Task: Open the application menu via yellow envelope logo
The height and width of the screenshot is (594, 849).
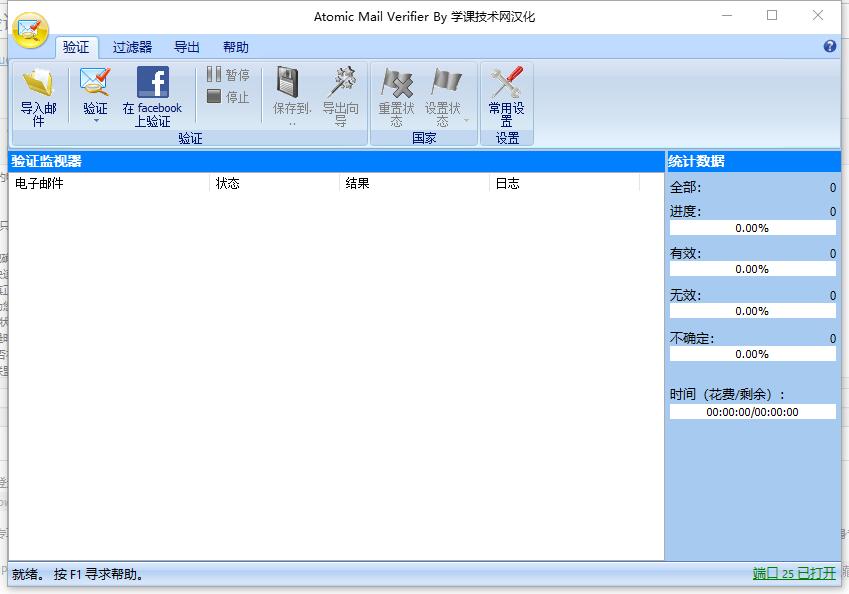Action: pos(29,29)
